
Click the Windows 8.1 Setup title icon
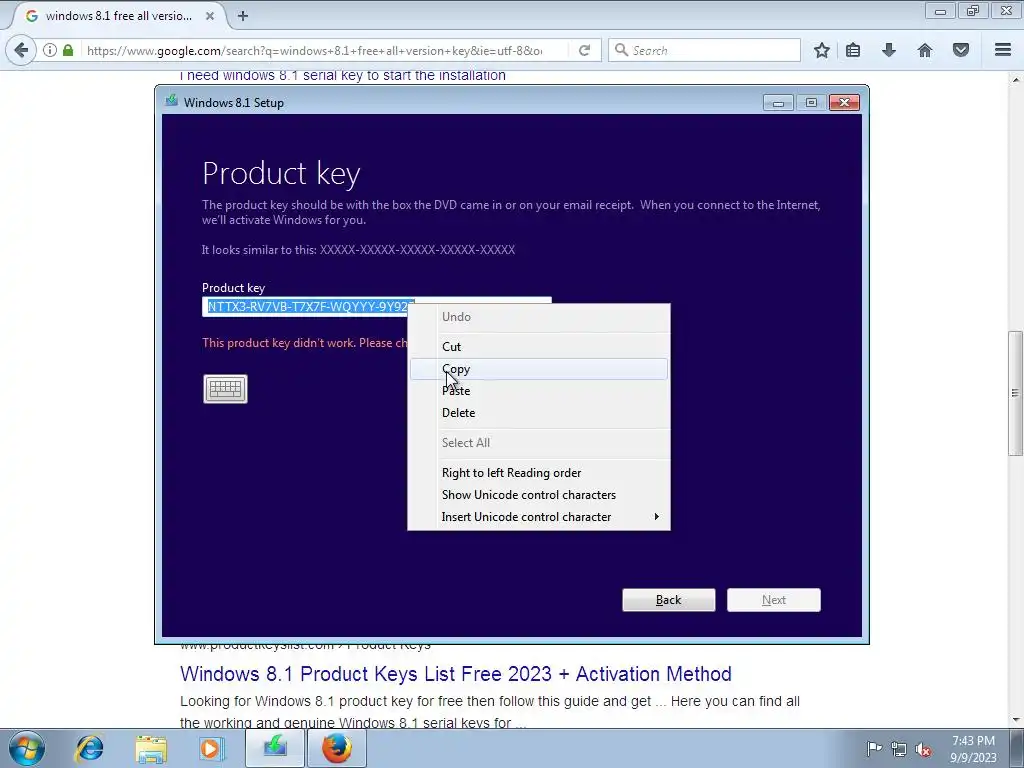[x=172, y=101]
